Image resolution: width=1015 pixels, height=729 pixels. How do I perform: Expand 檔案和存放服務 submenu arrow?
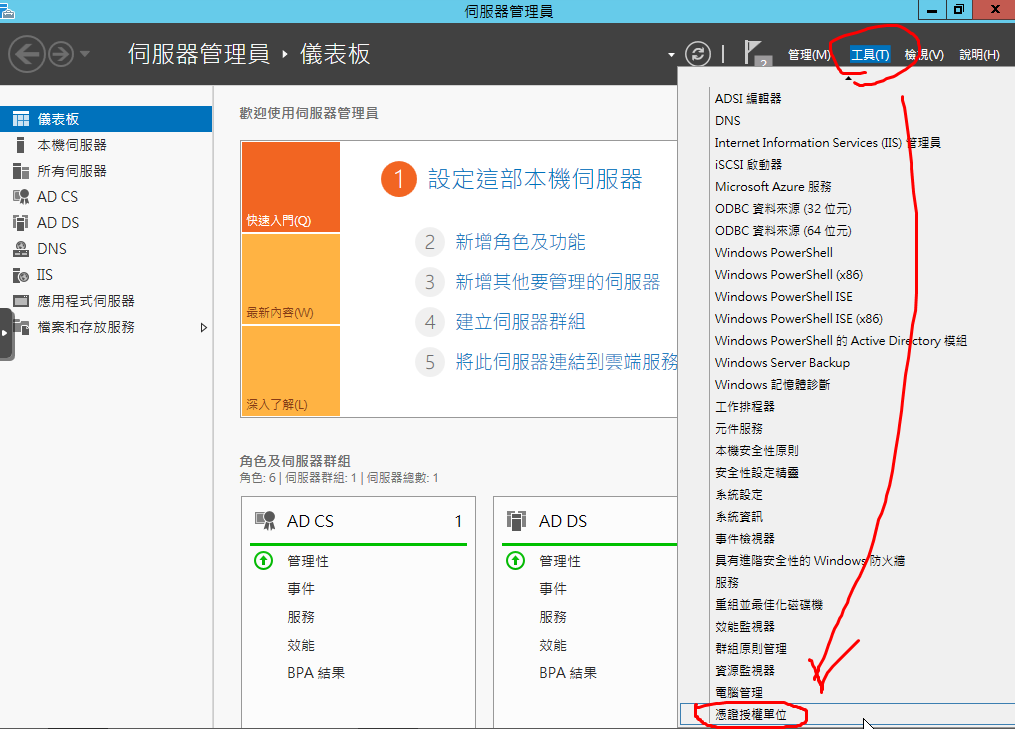coord(204,328)
